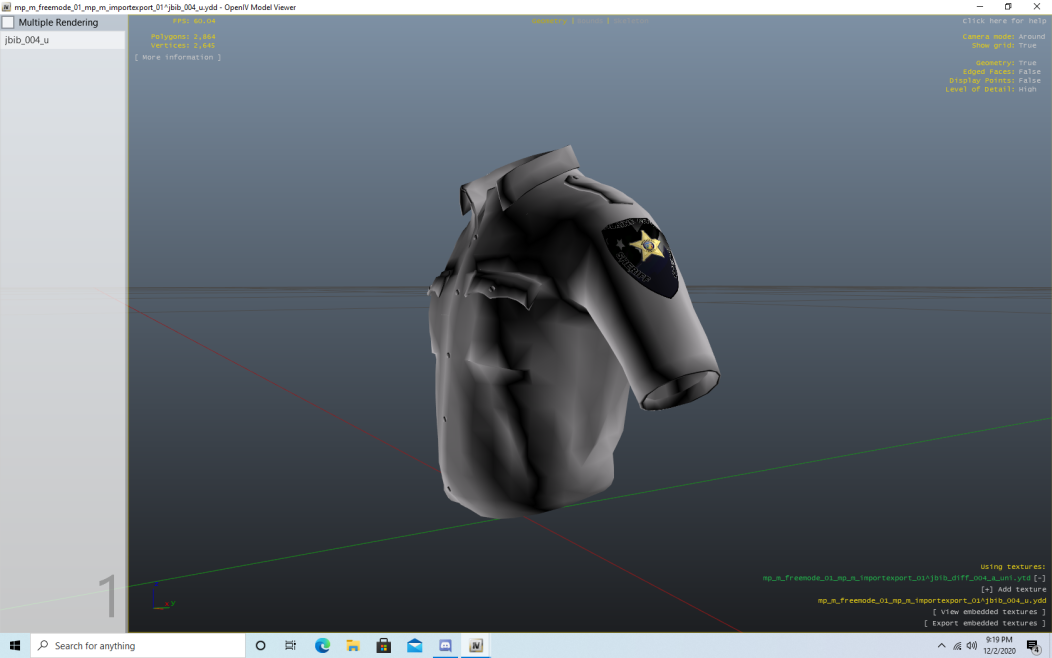This screenshot has height=658, width=1052.
Task: Toggle the Edged Faces option
Action: click(x=1028, y=72)
